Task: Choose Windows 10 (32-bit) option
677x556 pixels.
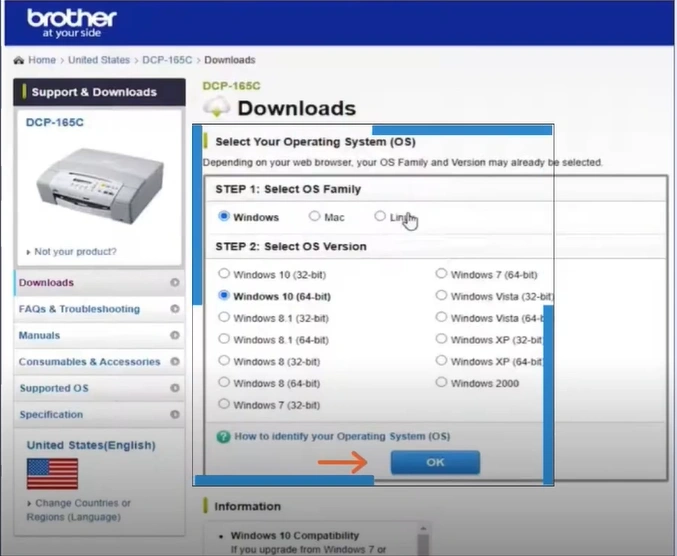Action: [x=224, y=274]
